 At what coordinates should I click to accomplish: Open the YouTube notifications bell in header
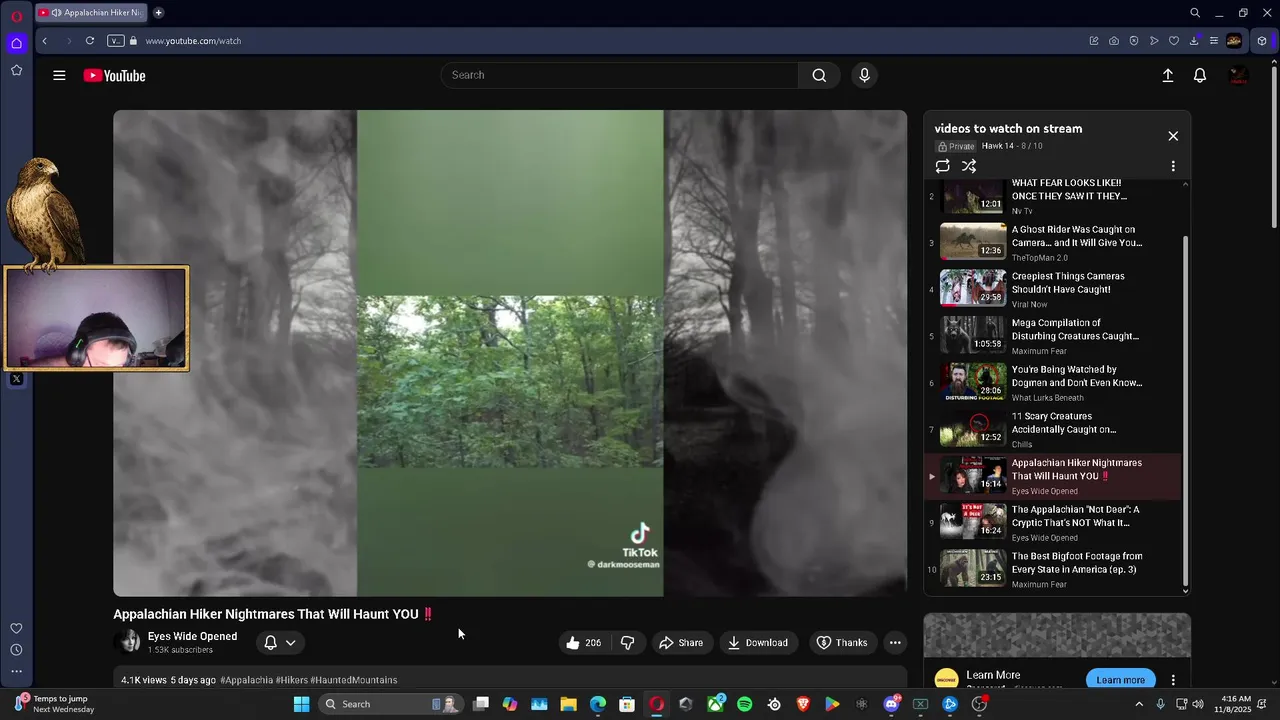pos(1200,75)
